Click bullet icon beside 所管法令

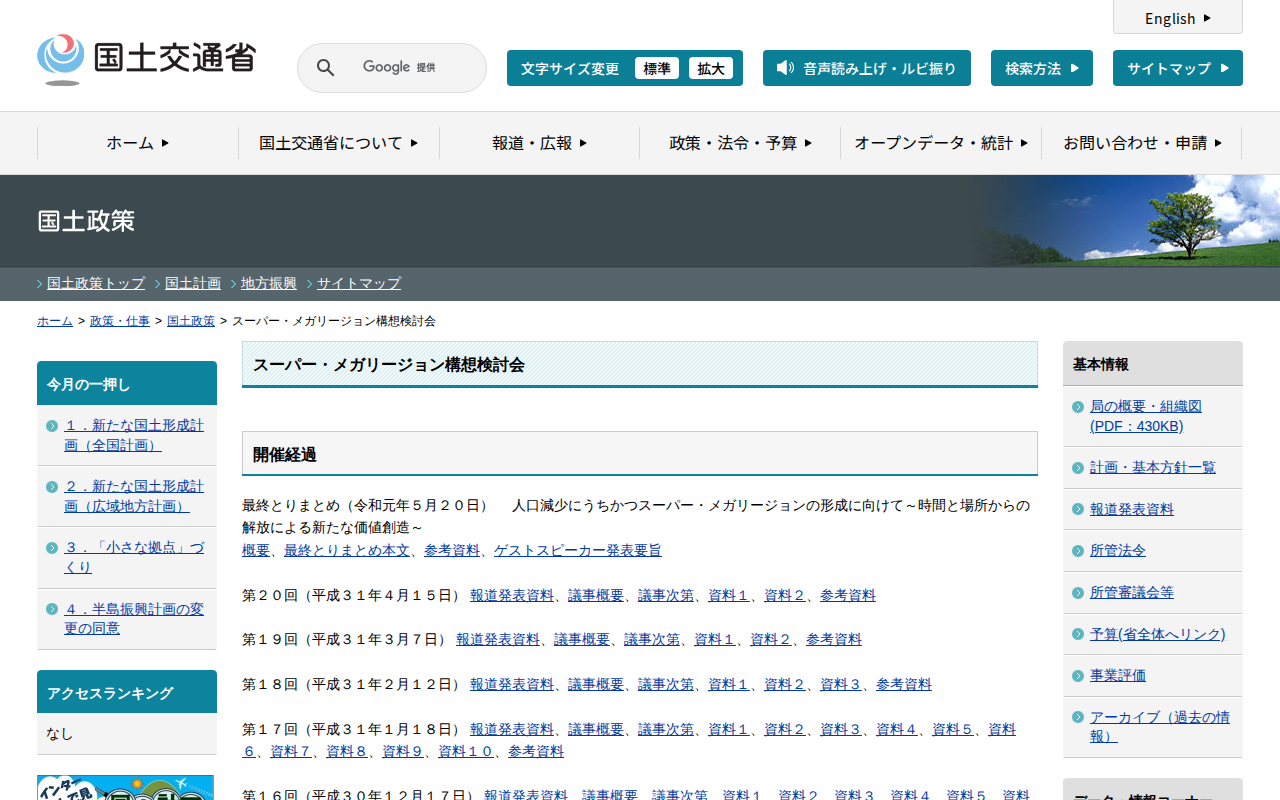(1077, 551)
